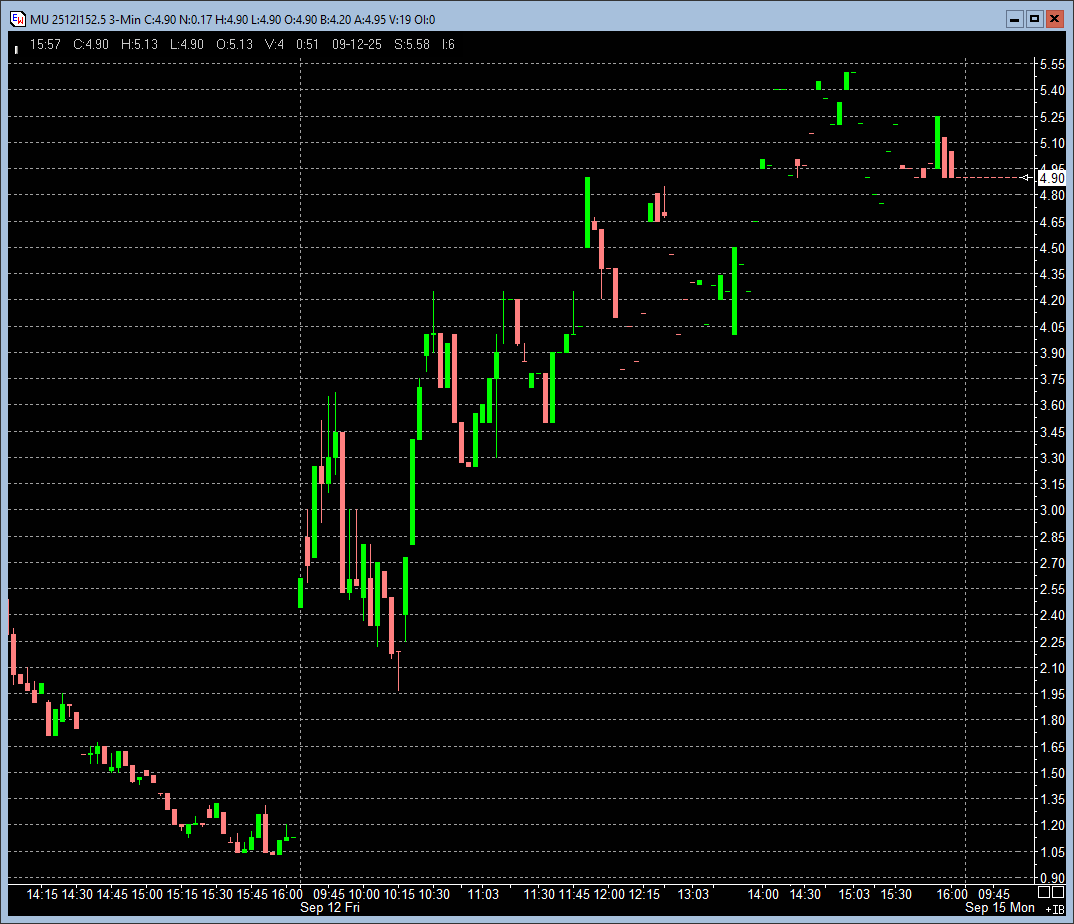1074x924 pixels.
Task: Click the small white marker before 15:57
Action: pyautogui.click(x=16, y=49)
